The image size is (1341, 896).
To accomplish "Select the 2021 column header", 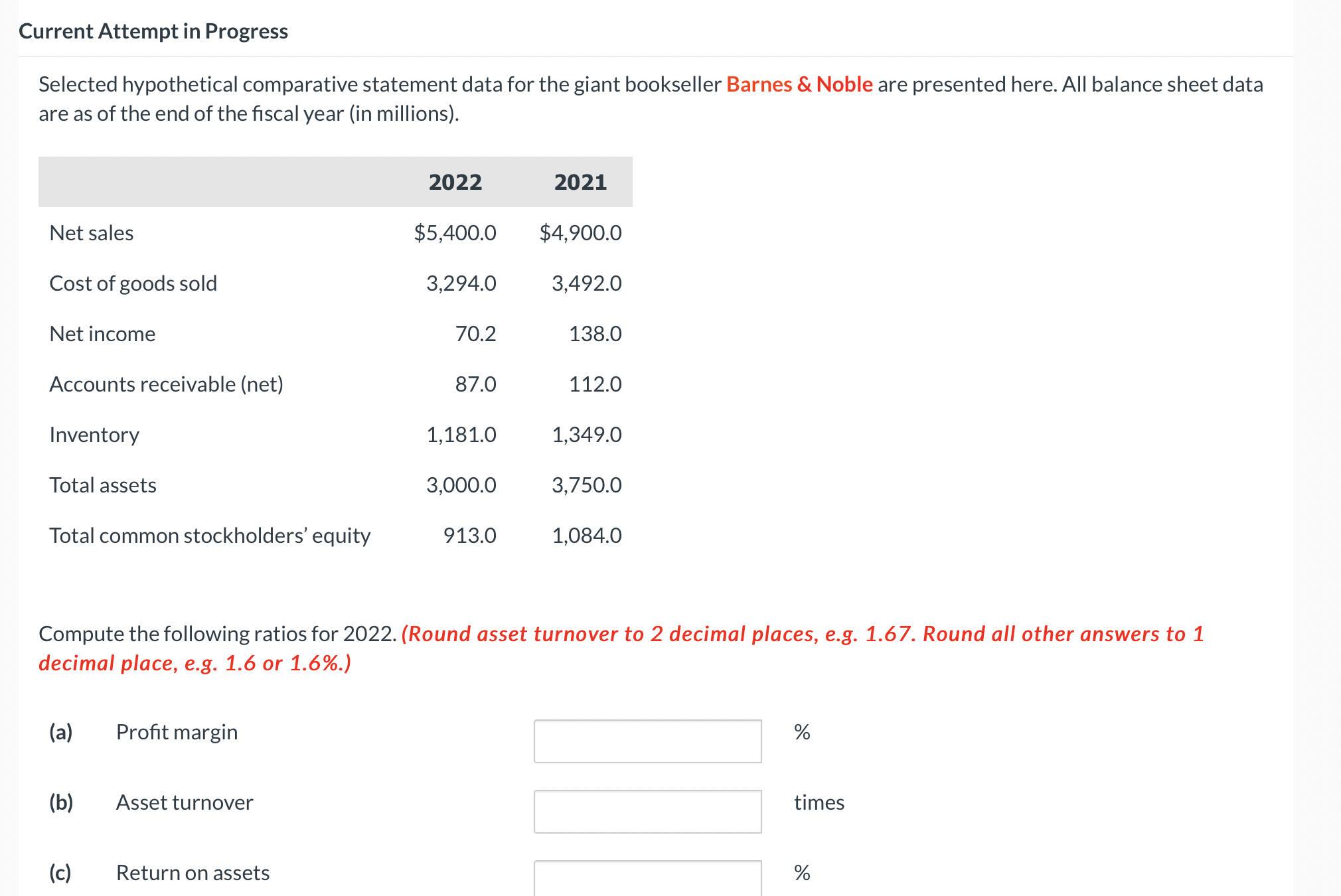I will coord(581,181).
